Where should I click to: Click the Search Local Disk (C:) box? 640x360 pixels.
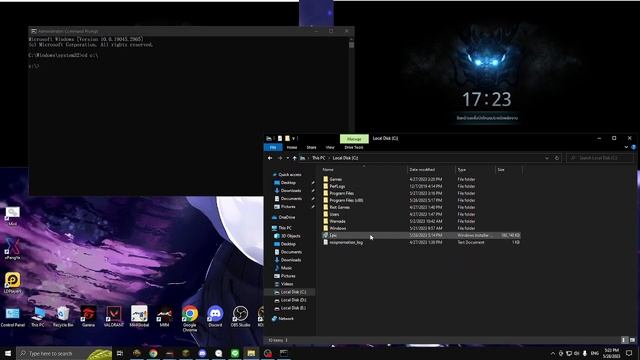(600, 158)
